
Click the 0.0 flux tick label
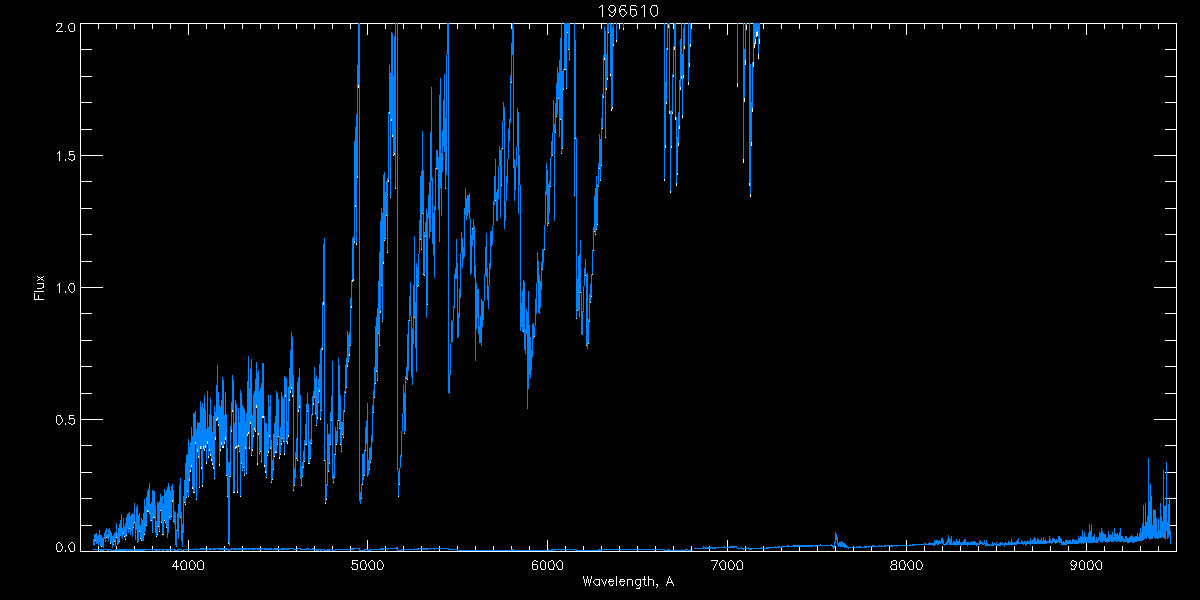click(63, 547)
